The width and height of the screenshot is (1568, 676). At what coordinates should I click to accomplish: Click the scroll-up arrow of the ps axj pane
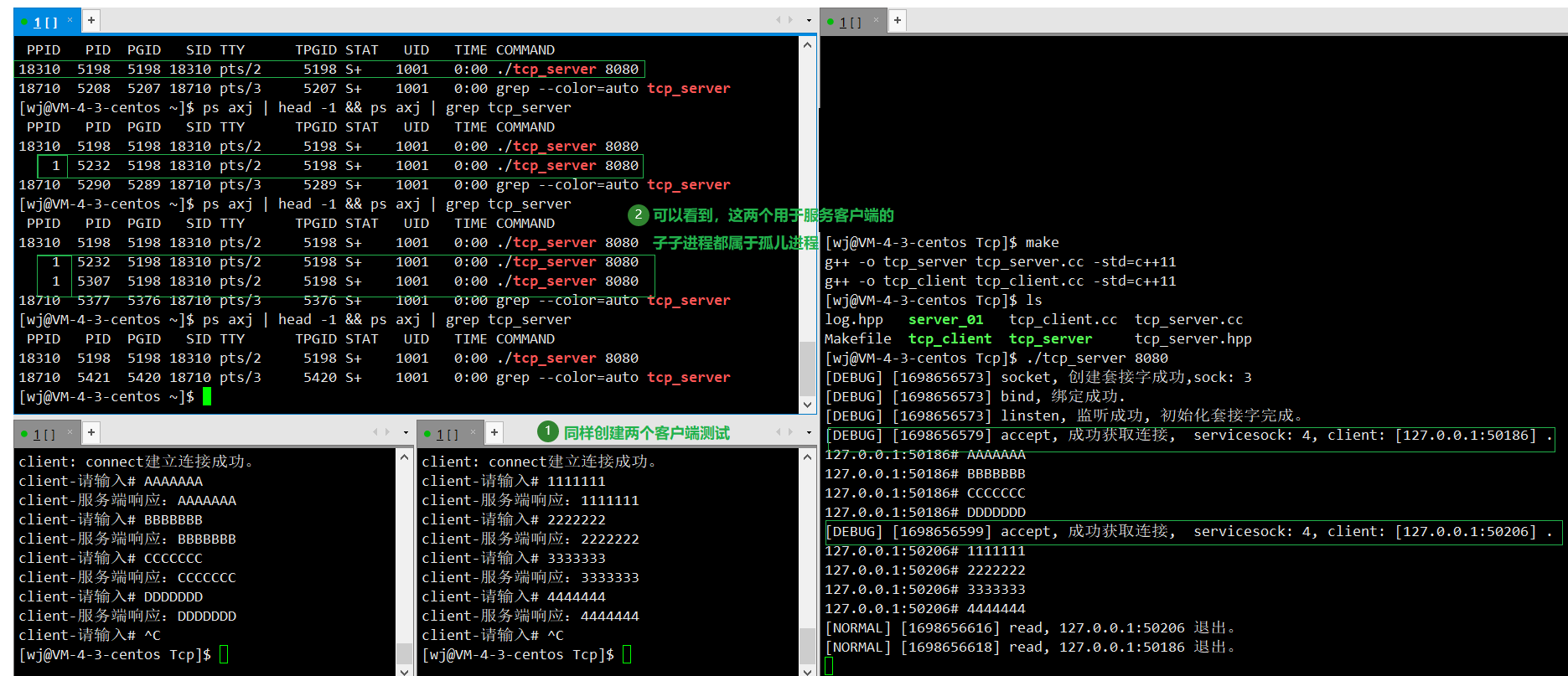coord(808,44)
